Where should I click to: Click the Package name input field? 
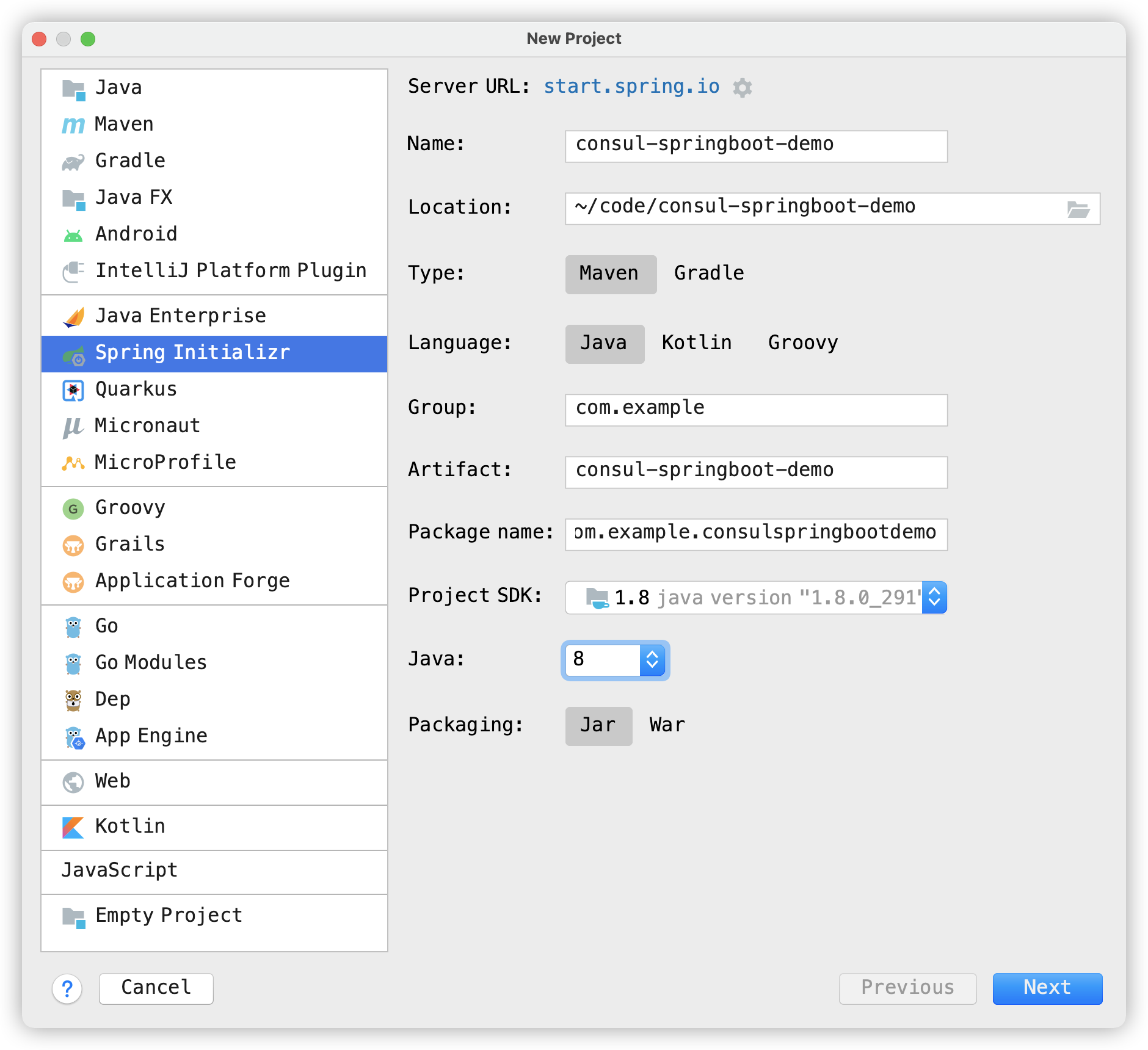756,534
